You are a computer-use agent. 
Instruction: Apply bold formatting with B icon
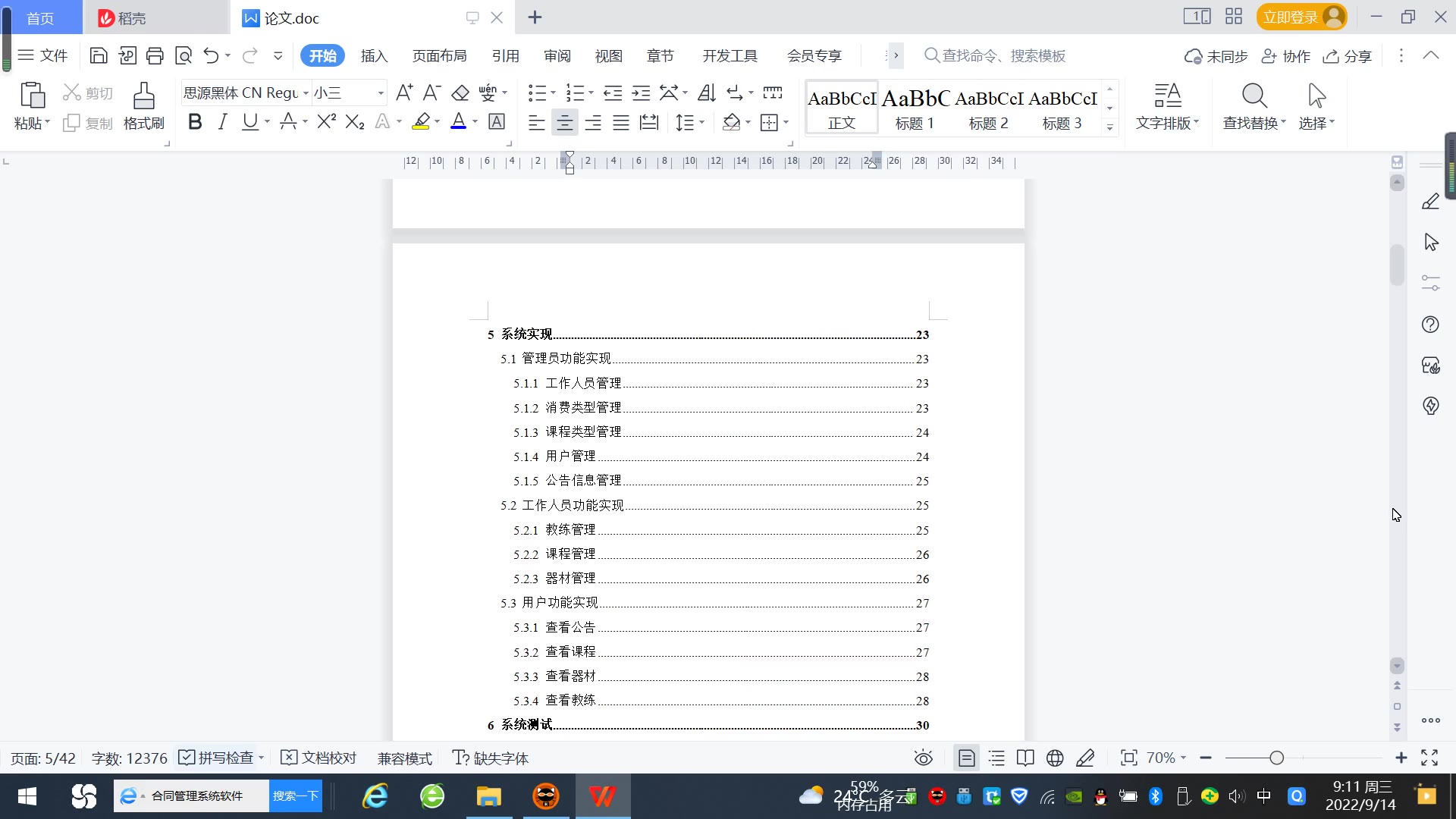195,122
